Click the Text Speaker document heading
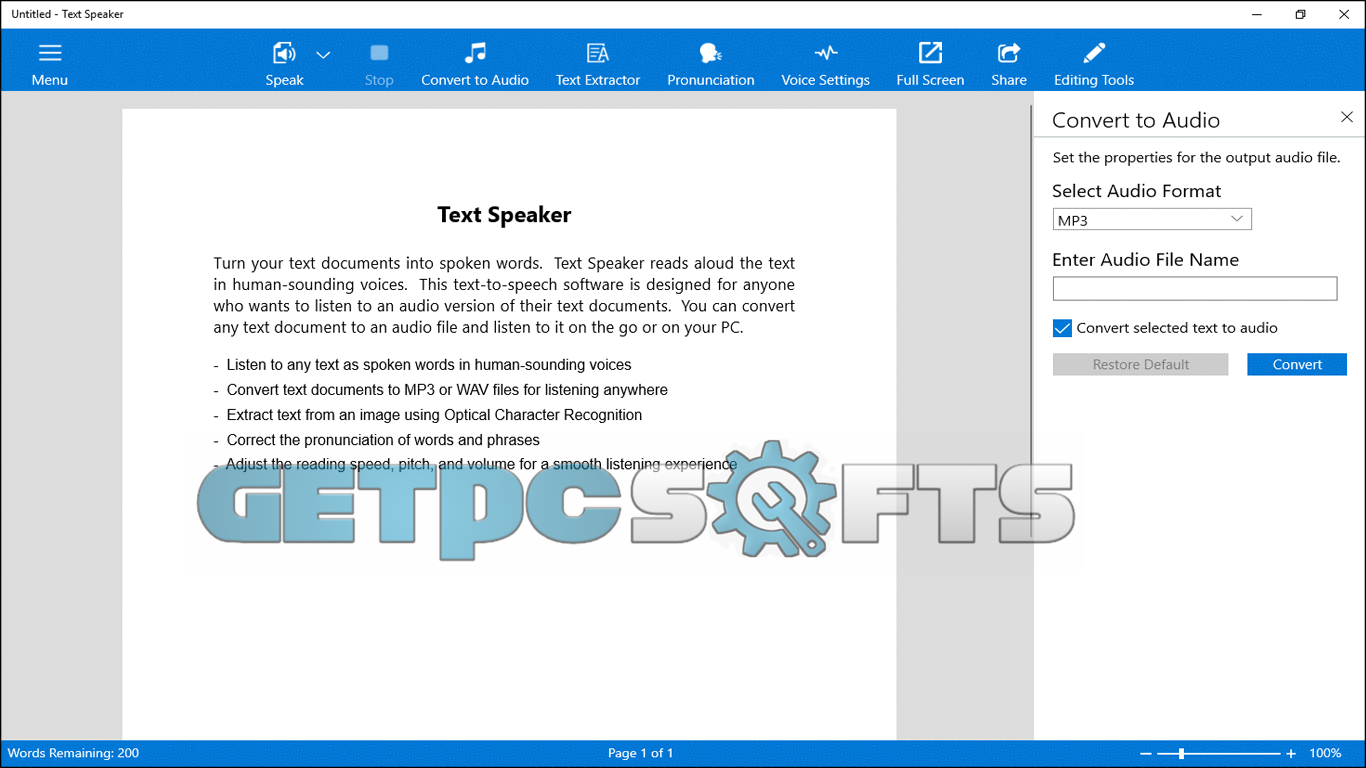The width and height of the screenshot is (1366, 768). [x=504, y=215]
